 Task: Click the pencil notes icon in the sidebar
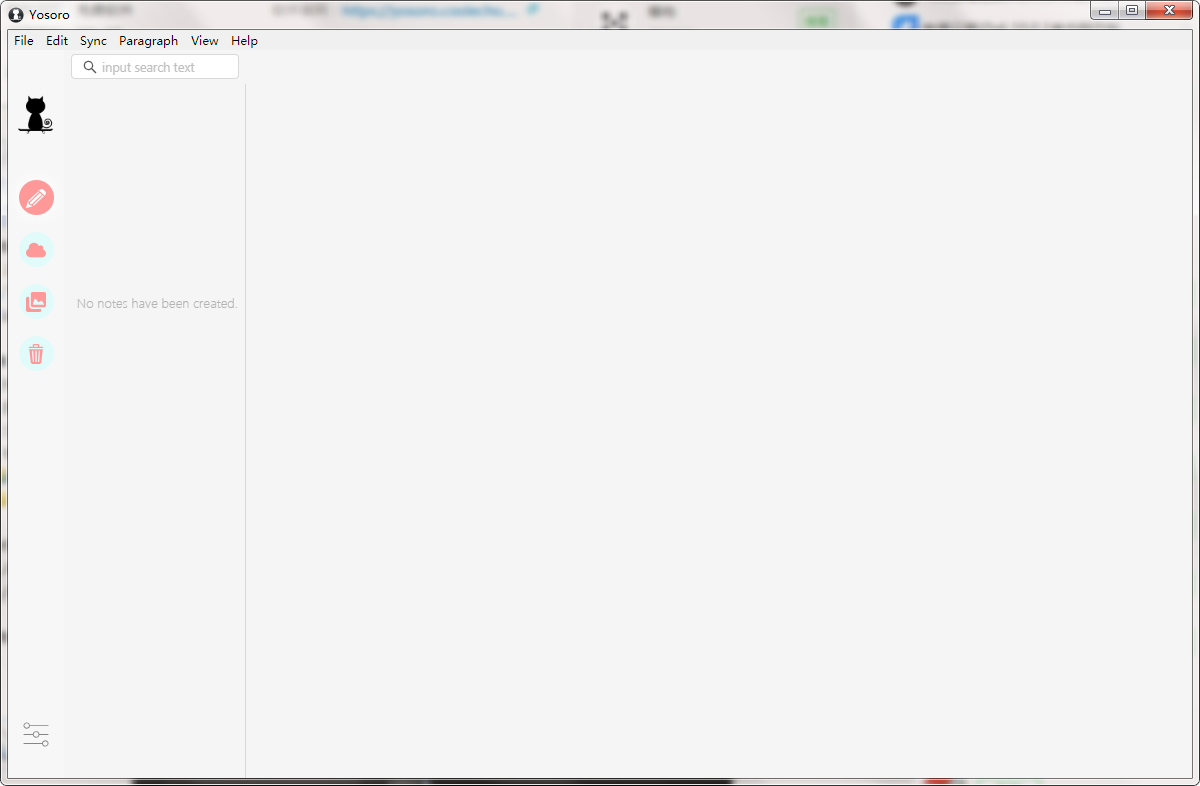(x=36, y=198)
